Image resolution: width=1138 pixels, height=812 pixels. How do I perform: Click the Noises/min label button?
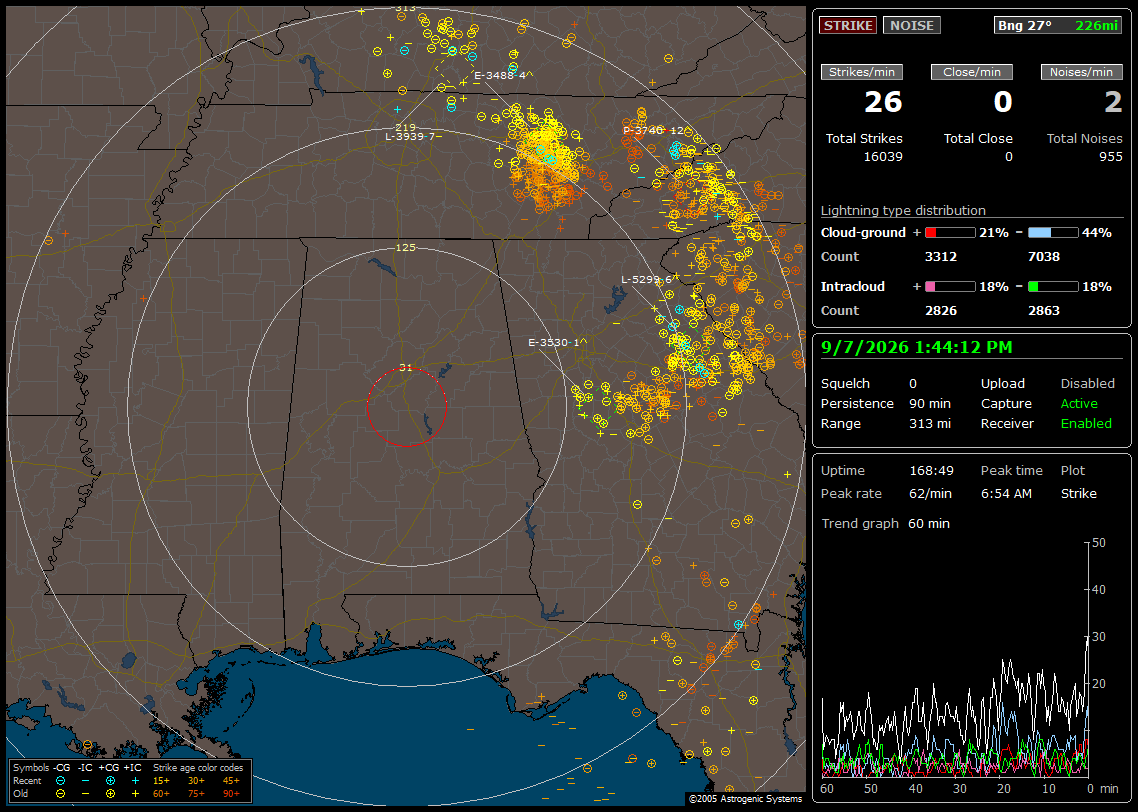point(1081,72)
